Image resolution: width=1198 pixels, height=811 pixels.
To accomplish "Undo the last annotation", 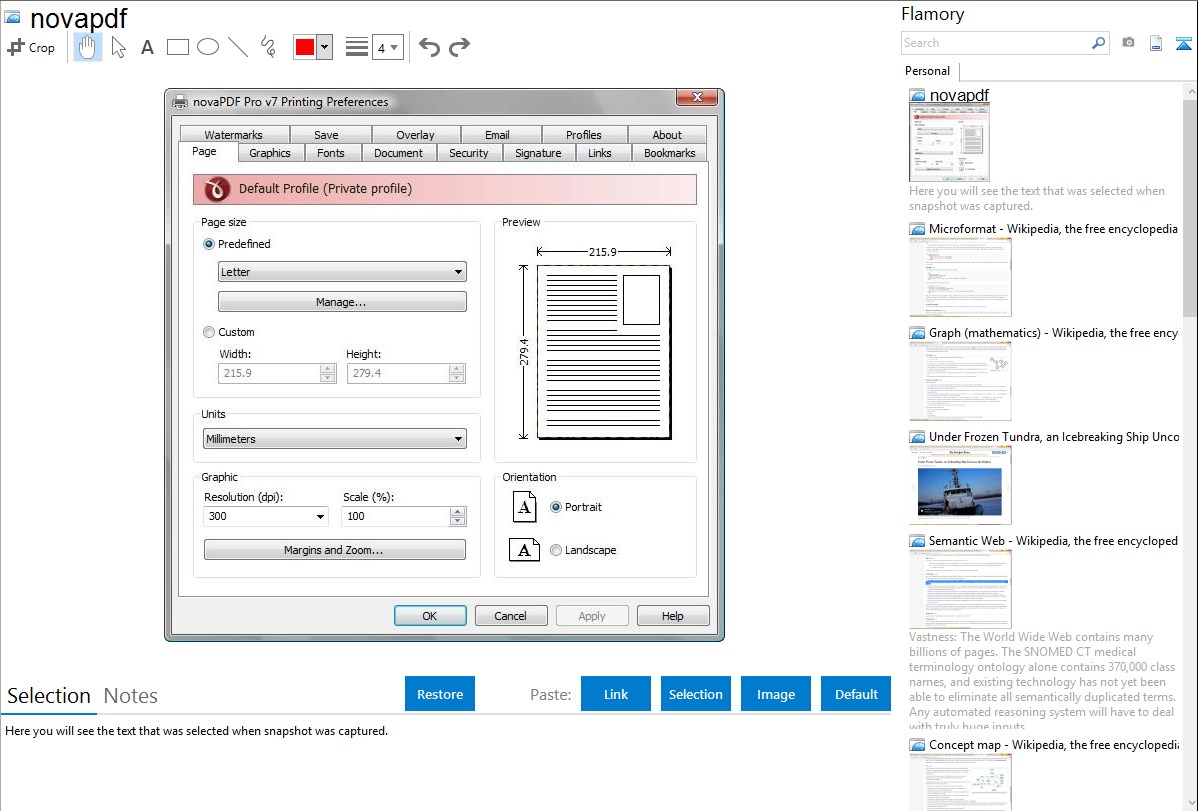I will [x=429, y=47].
